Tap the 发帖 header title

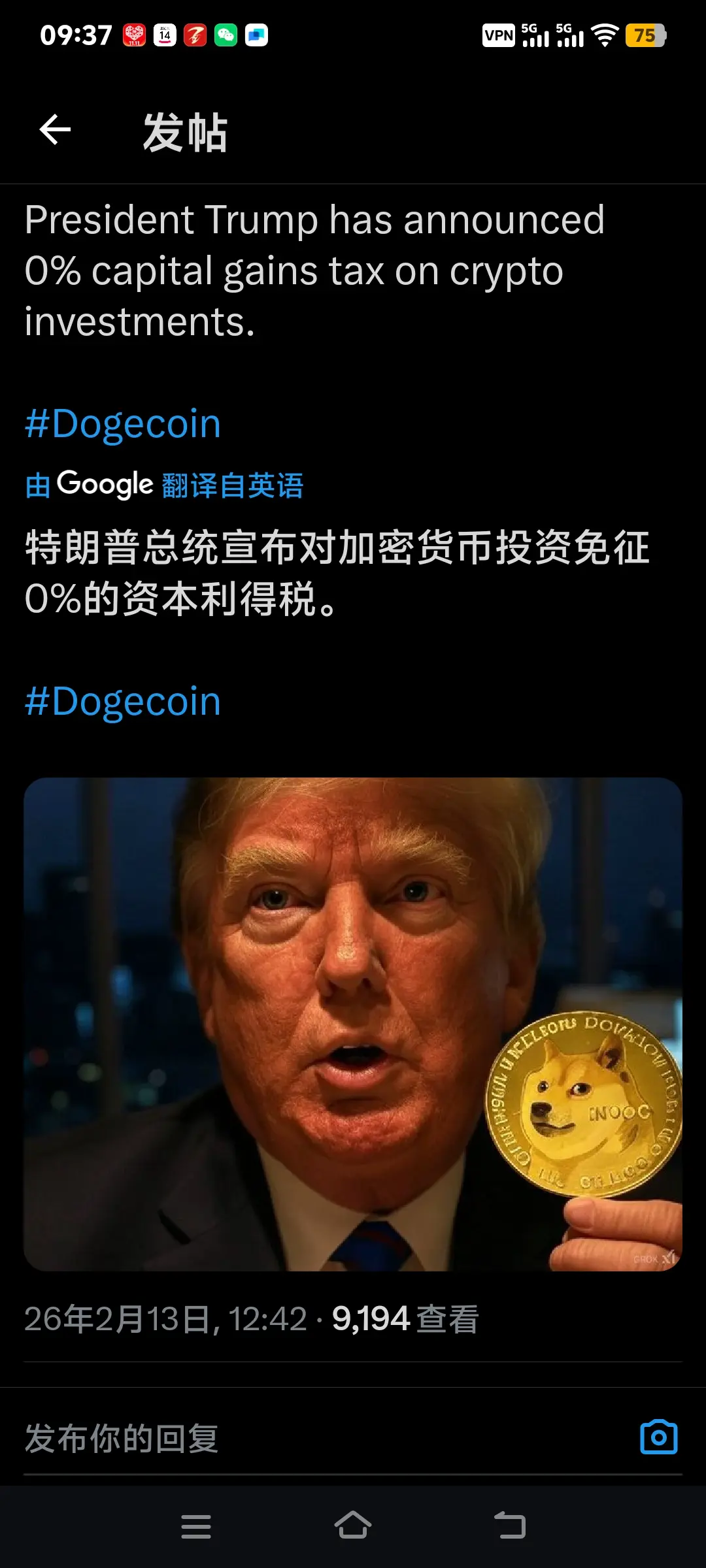tap(185, 133)
